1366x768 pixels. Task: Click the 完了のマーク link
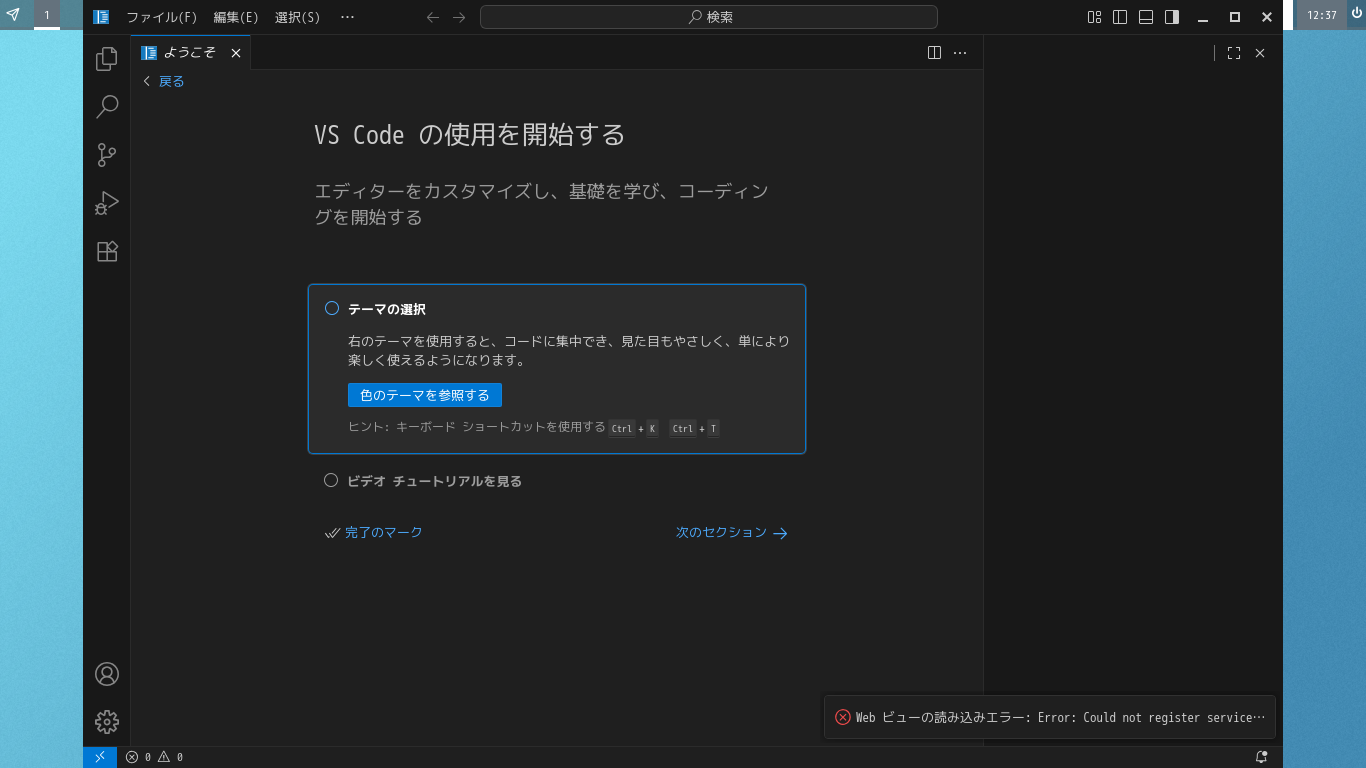pos(374,533)
